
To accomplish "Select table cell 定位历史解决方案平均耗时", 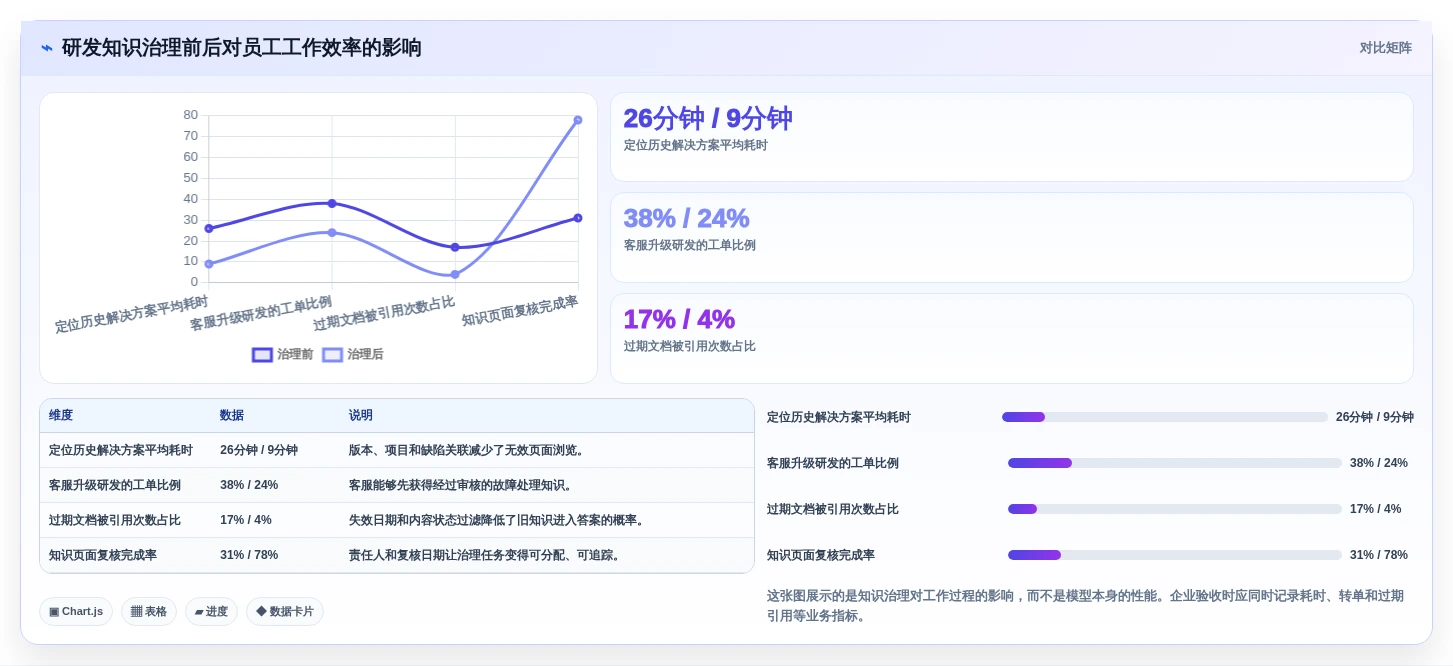I will 121,450.
